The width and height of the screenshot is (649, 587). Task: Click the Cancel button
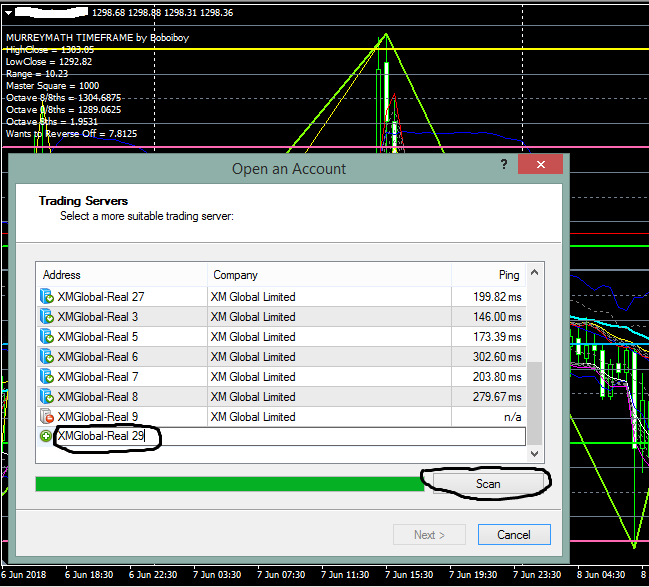tap(514, 534)
